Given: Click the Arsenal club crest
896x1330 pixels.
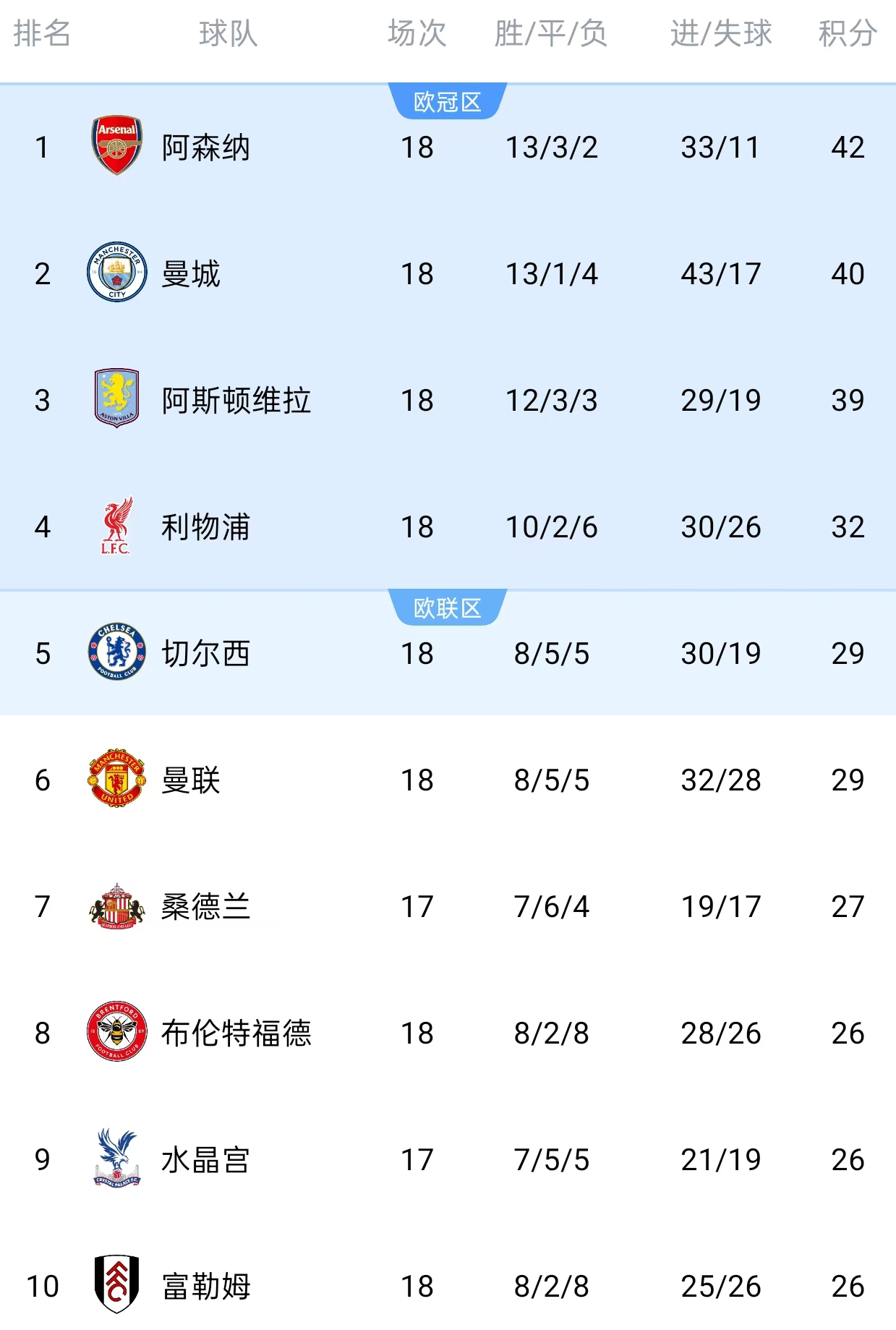Looking at the screenshot, I should click(x=116, y=146).
